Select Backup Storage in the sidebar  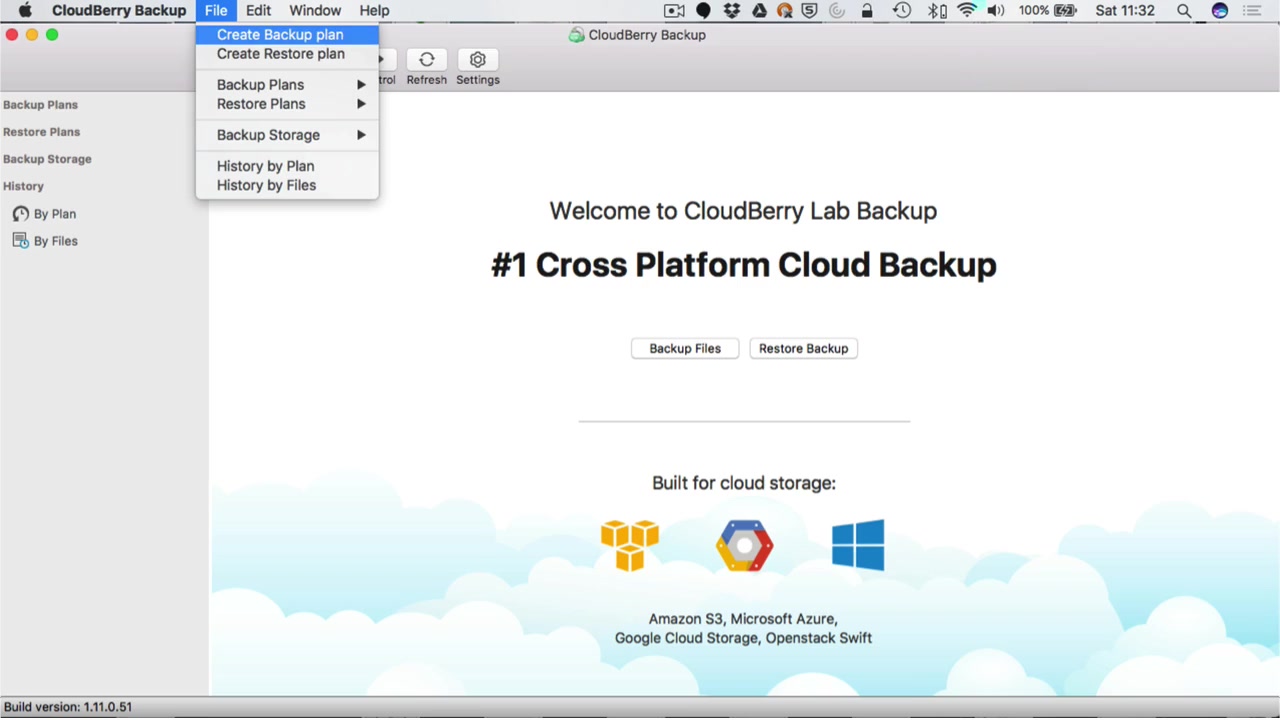click(x=47, y=159)
